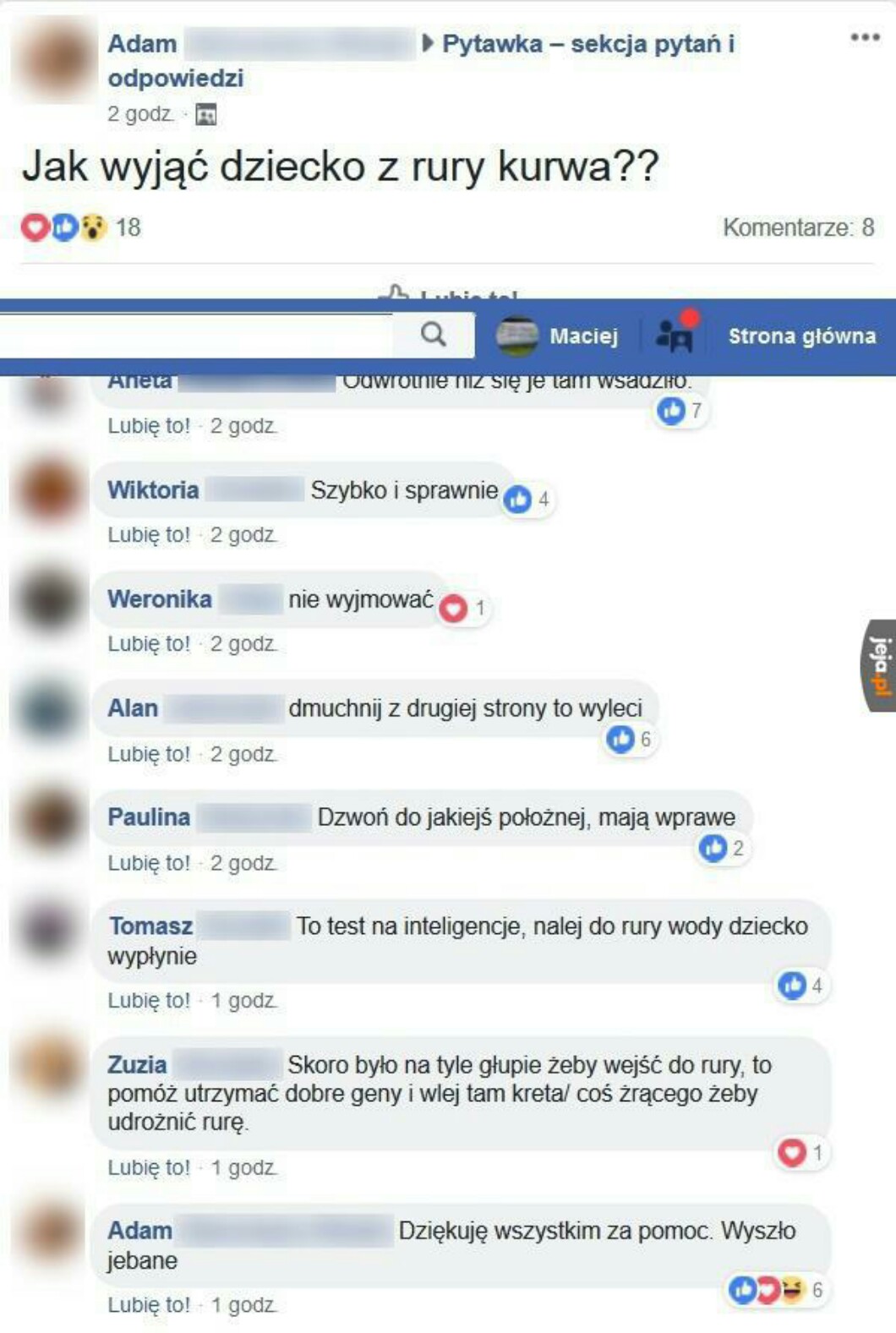Click the Facebook search input field

coord(196,335)
